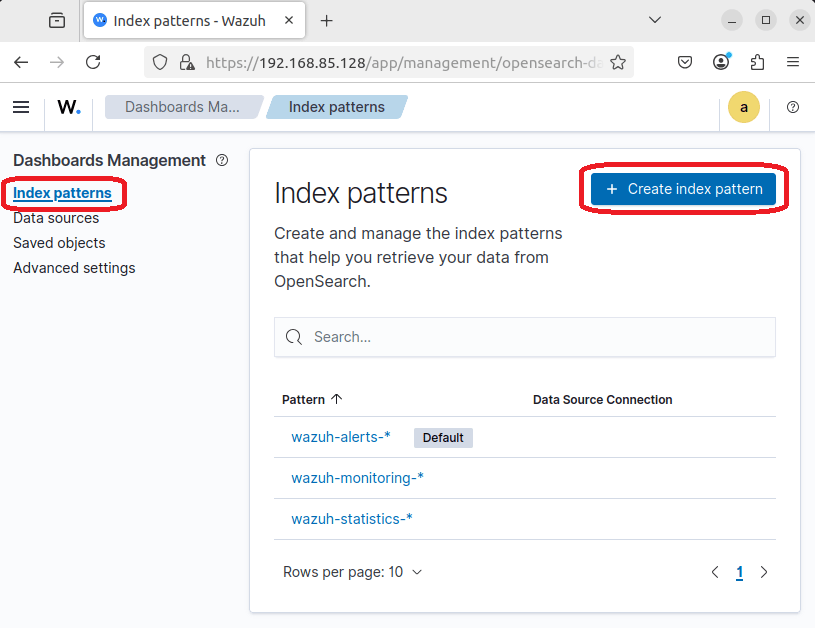The height and width of the screenshot is (628, 815).
Task: Expand the Rows per page dropdown
Action: tap(352, 572)
